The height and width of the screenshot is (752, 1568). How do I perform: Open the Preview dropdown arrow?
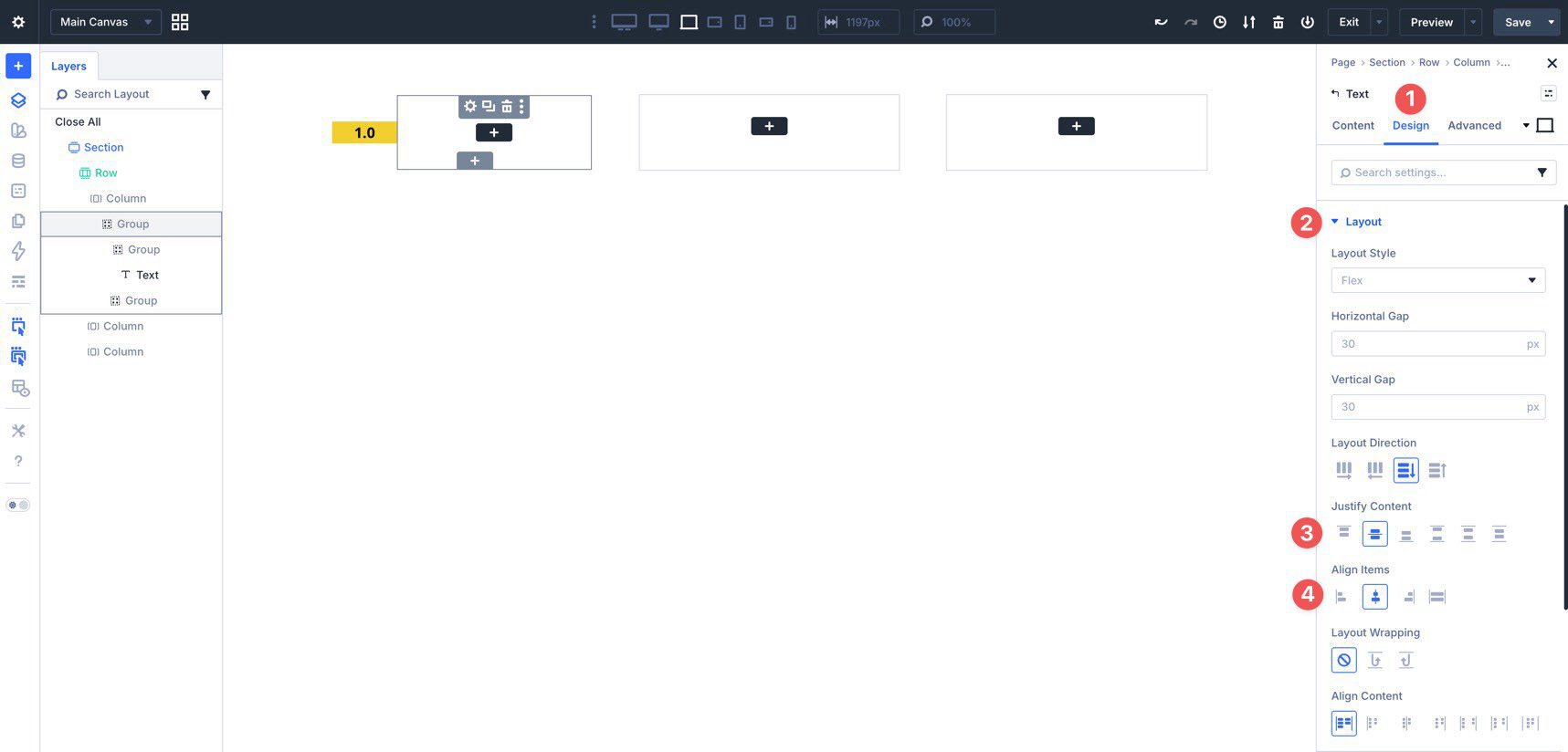click(1473, 22)
